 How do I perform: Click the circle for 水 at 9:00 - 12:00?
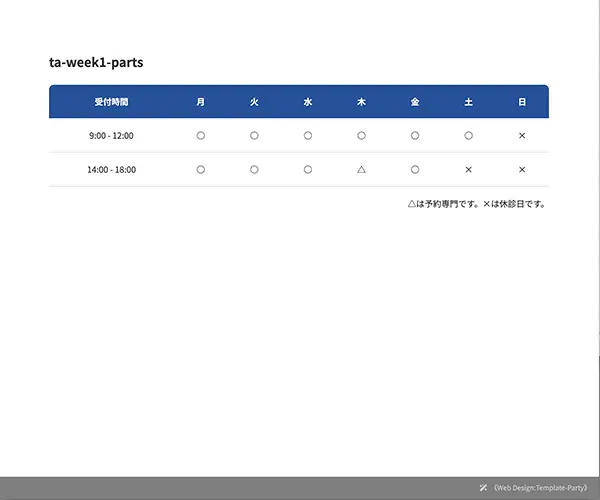tap(308, 135)
